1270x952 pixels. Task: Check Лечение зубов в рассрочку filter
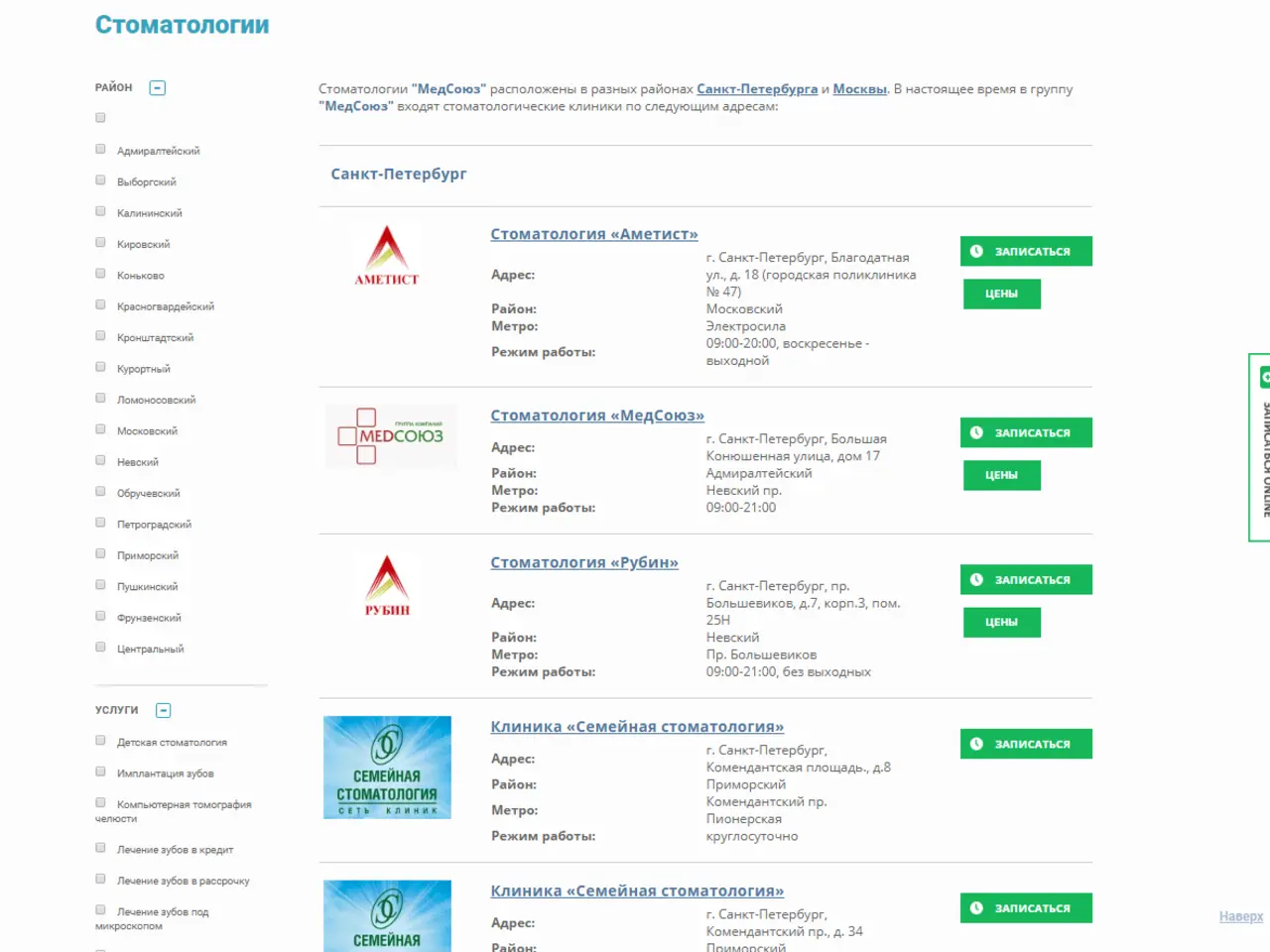pos(100,879)
